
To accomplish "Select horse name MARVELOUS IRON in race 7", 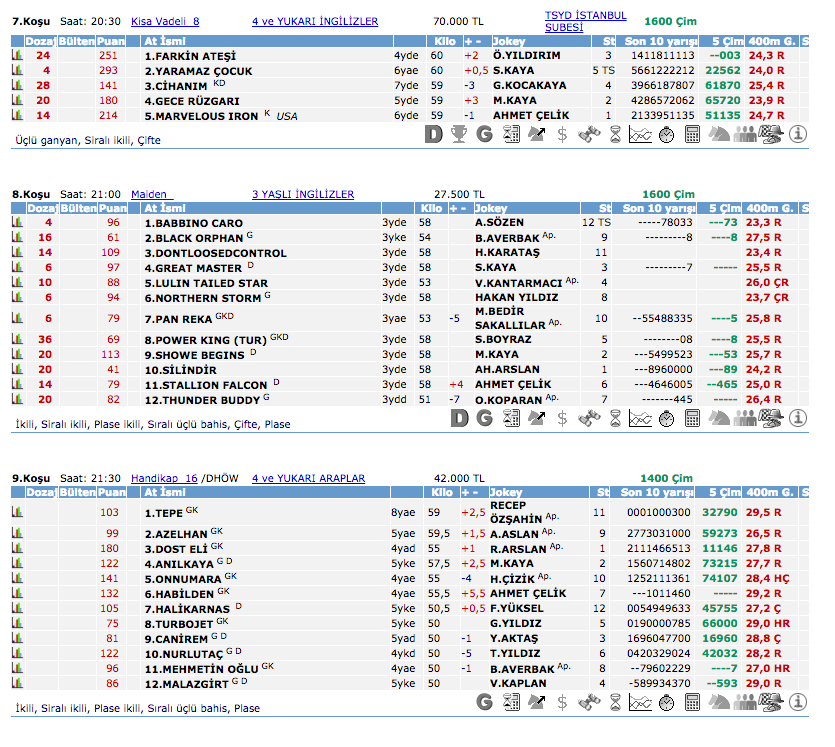I will pos(205,116).
